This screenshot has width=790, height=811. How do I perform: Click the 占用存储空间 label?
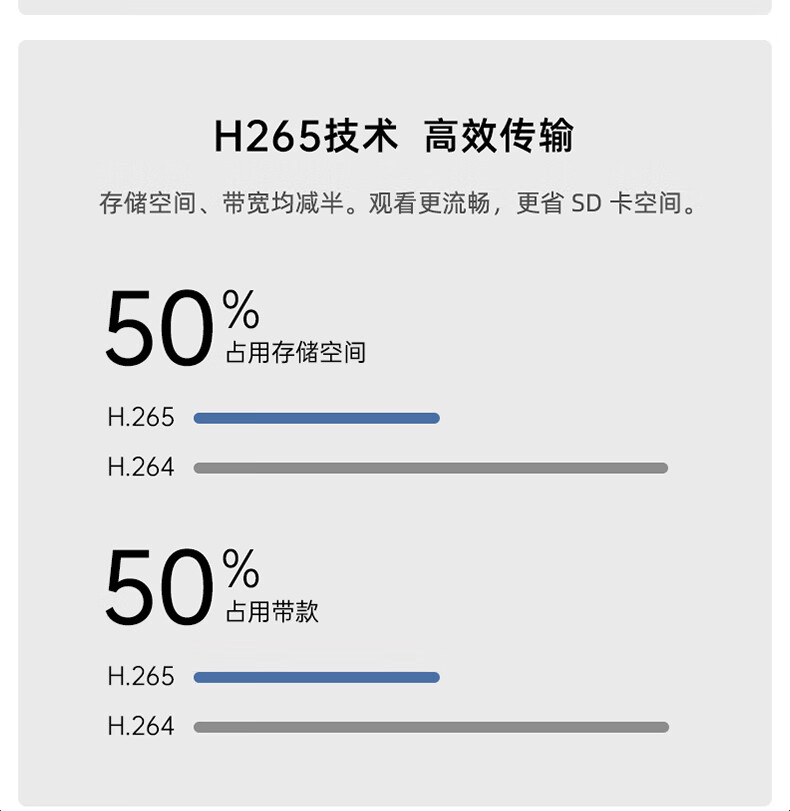point(295,353)
